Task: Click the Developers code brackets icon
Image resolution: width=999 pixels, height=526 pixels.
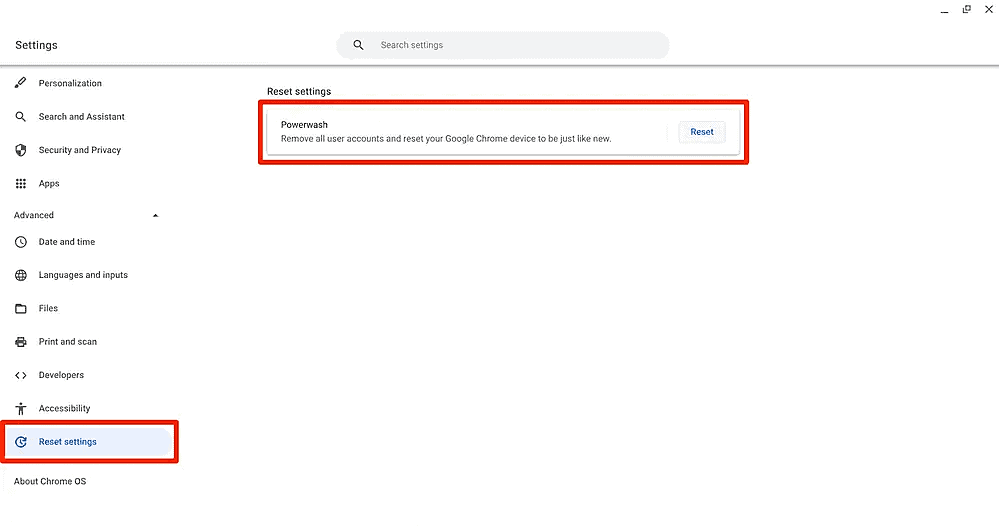Action: pyautogui.click(x=20, y=375)
